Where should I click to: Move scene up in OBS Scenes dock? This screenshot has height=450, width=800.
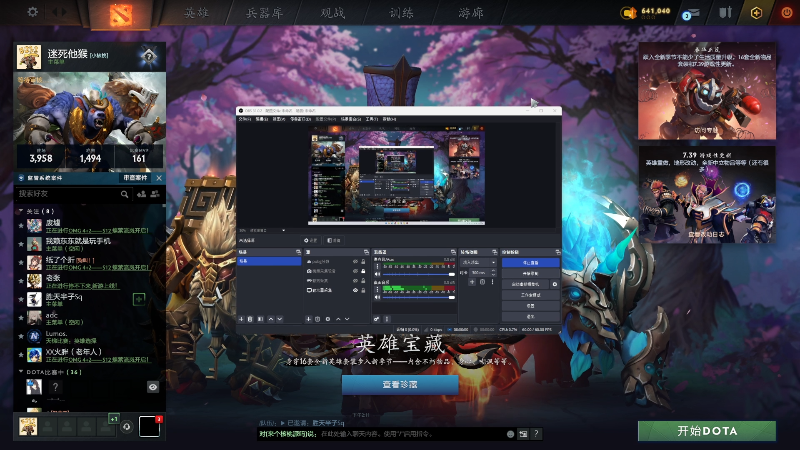click(x=271, y=319)
